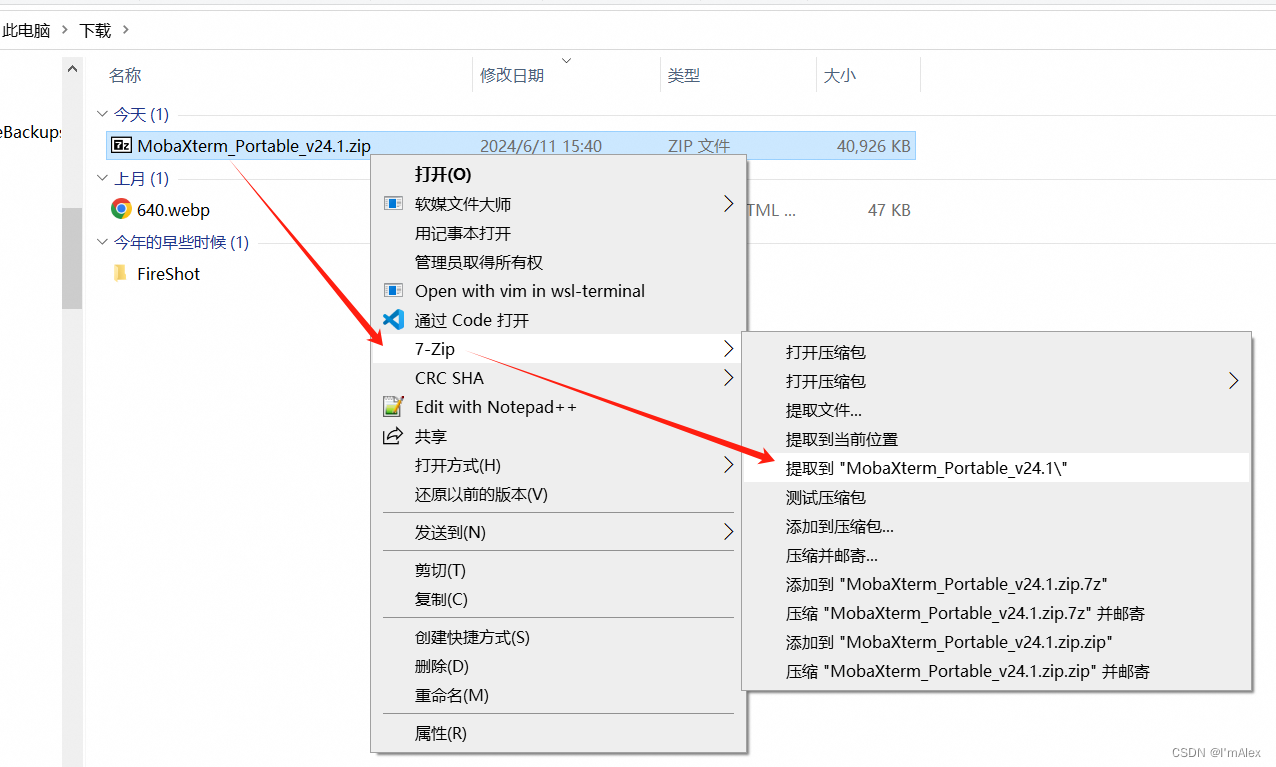
Task: Select the FireShot folder name
Action: tap(169, 273)
